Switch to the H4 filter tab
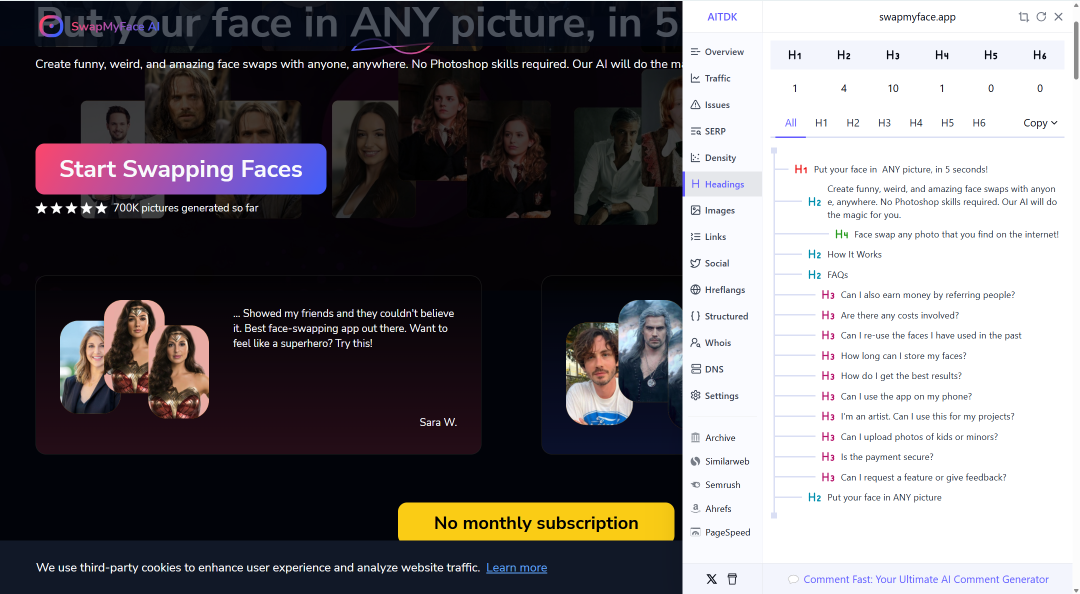 click(x=916, y=123)
